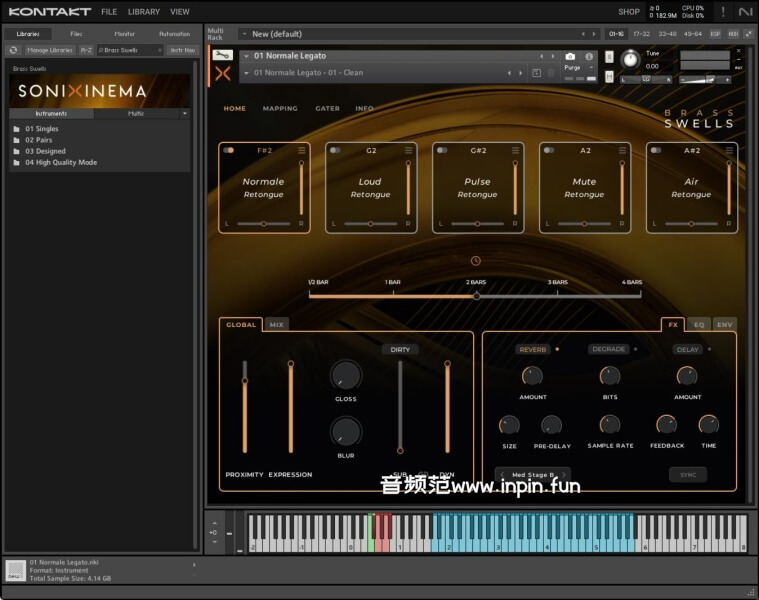The image size is (759, 600).
Task: Open the 02 Pairs folder
Action: point(39,140)
